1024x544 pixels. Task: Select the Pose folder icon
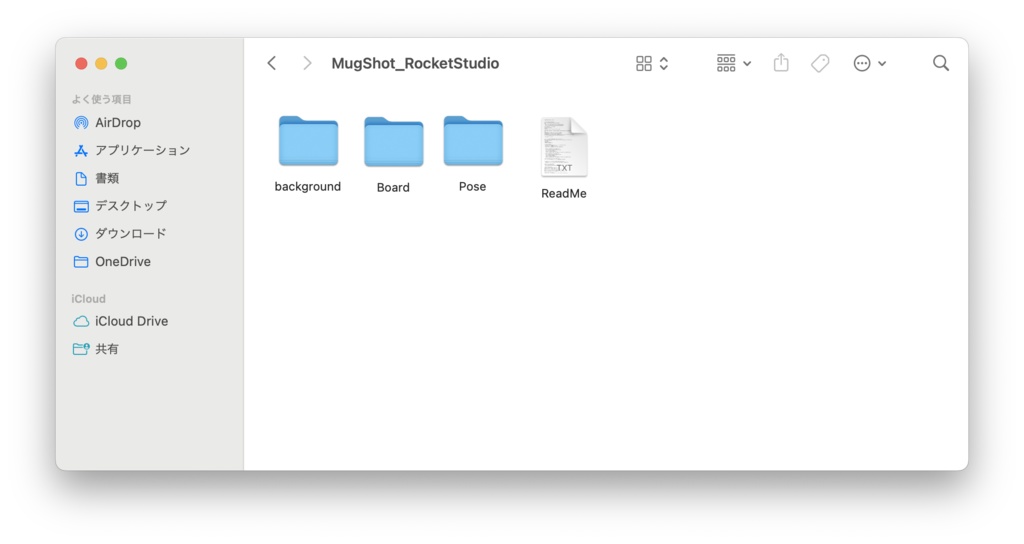tap(473, 141)
